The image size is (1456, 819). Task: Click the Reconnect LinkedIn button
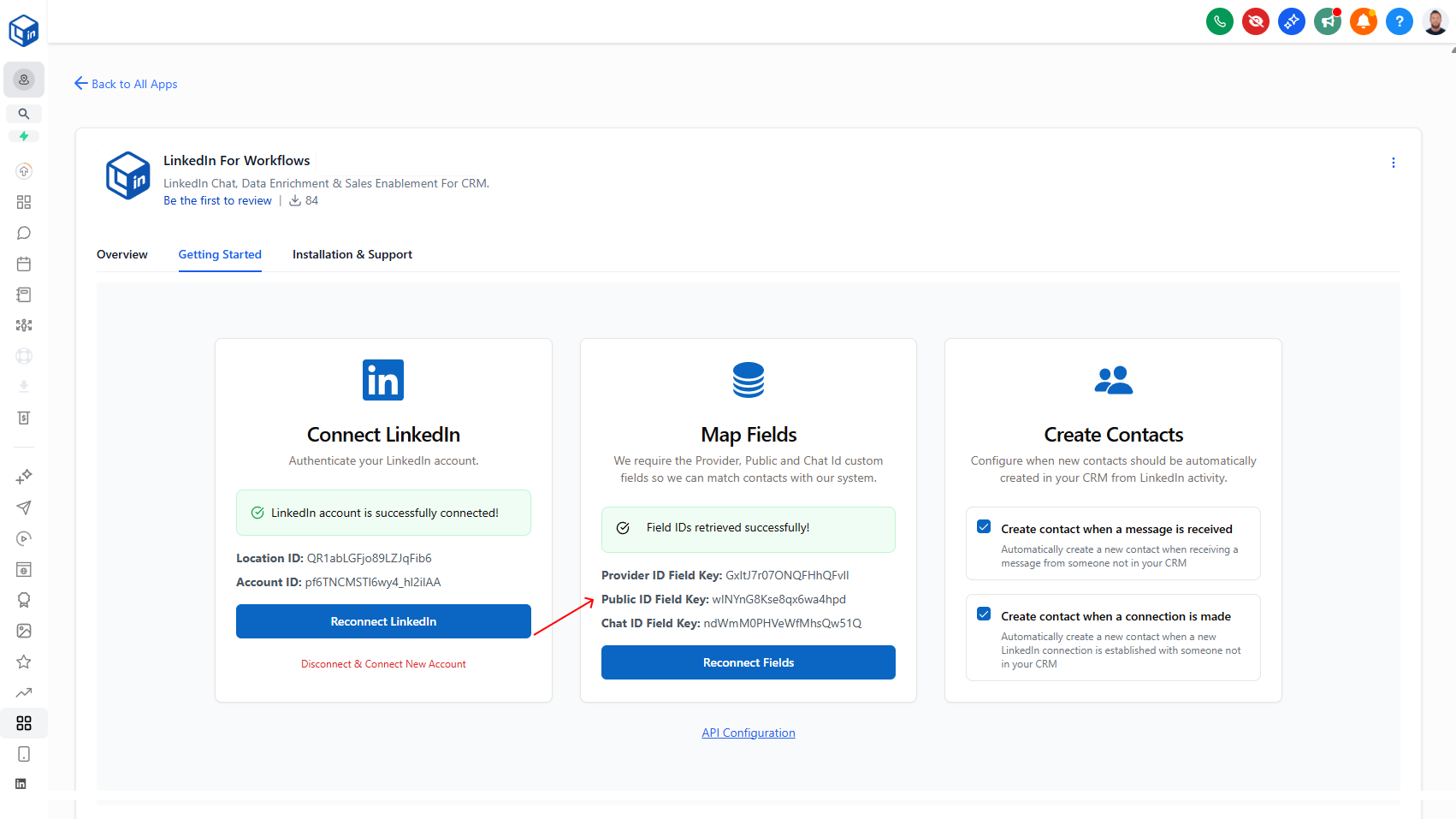point(382,620)
